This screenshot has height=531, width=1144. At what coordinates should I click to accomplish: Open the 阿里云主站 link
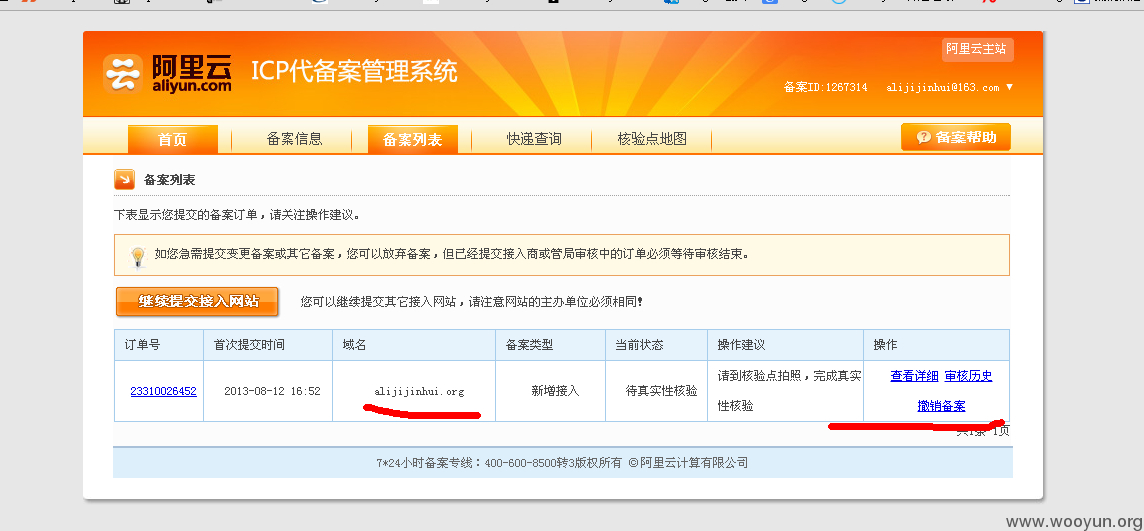coord(977,49)
